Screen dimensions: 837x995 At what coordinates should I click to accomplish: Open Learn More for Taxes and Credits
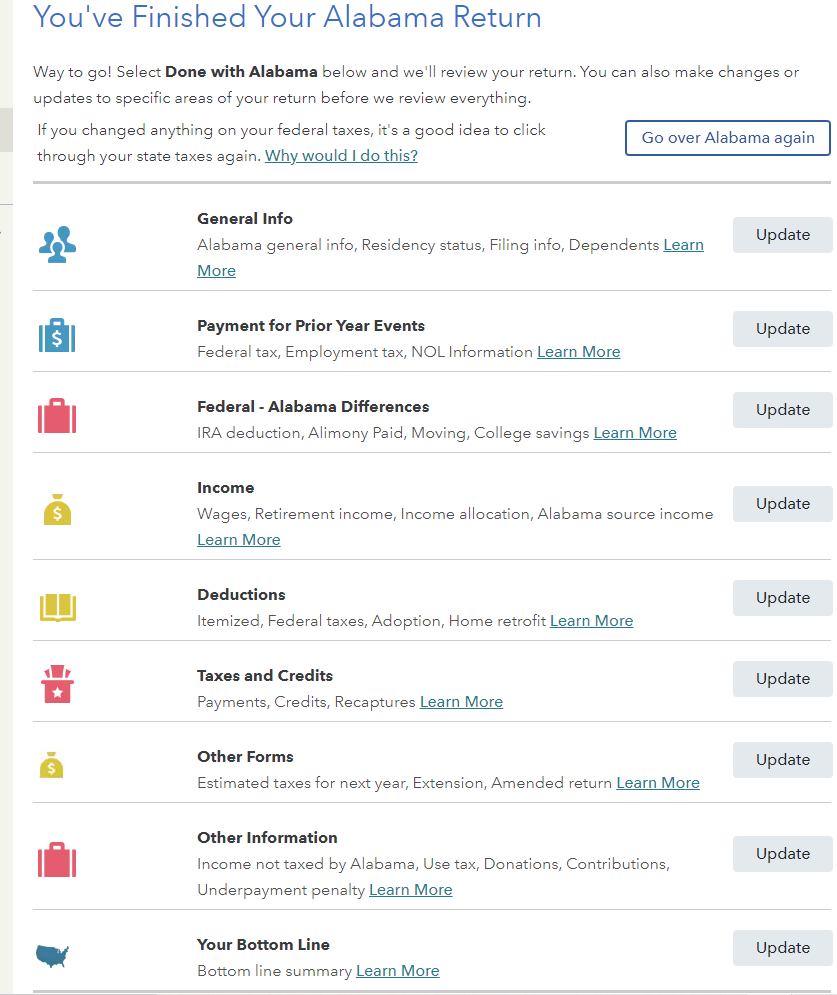coord(461,702)
